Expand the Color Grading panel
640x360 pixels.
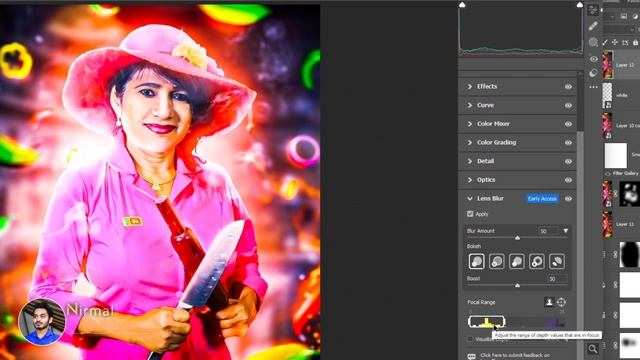click(x=470, y=142)
